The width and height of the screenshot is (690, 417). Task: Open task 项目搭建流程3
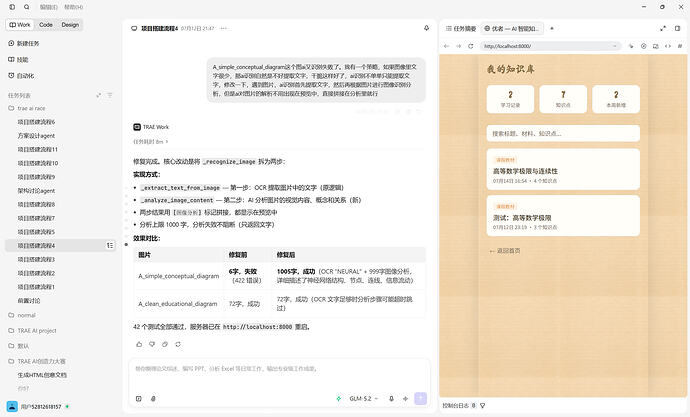36,259
